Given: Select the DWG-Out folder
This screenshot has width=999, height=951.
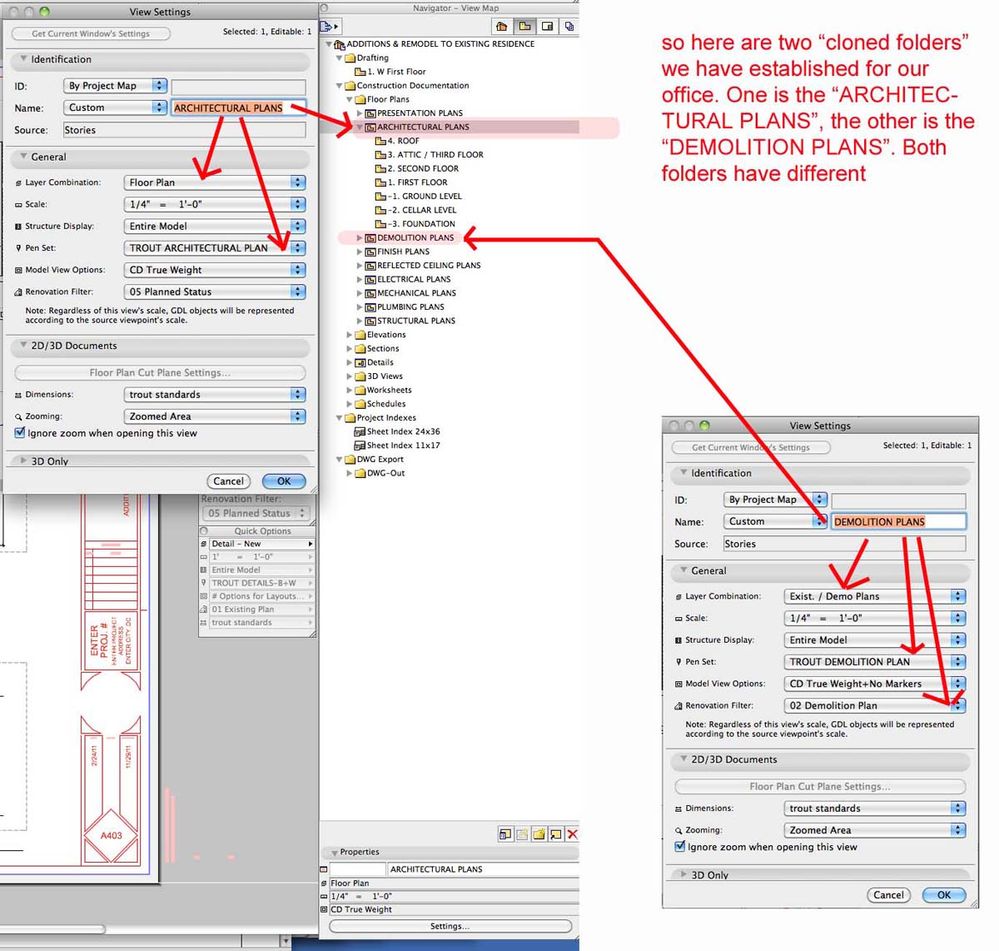Looking at the screenshot, I should (386, 473).
